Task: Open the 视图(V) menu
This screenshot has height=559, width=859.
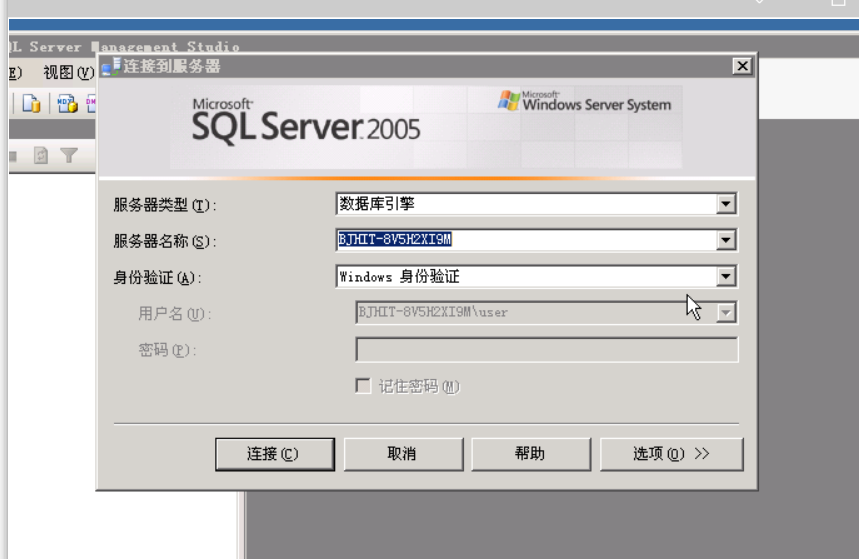Action: (68, 72)
